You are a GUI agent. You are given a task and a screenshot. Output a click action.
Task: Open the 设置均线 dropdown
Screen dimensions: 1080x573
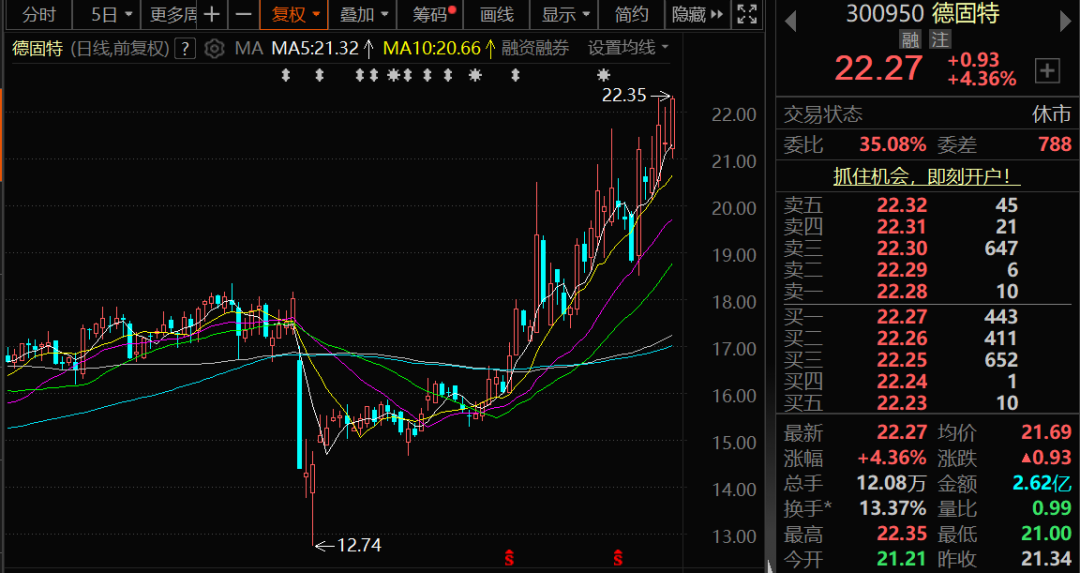(628, 48)
